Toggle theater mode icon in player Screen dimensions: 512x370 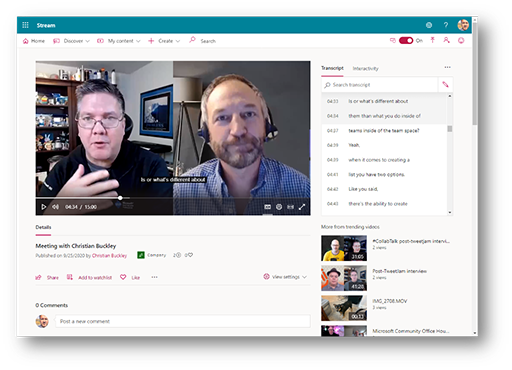[x=290, y=207]
